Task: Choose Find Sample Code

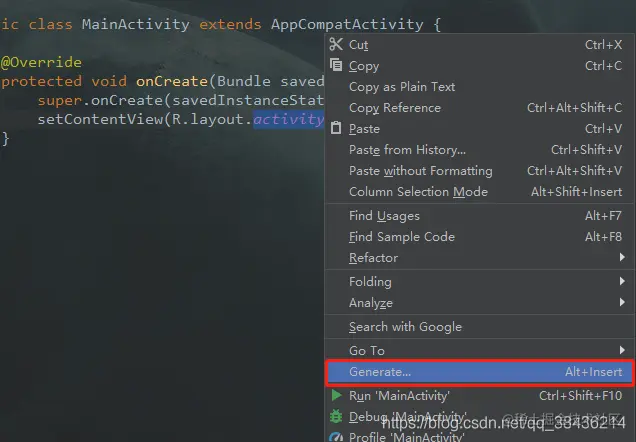Action: pos(480,237)
